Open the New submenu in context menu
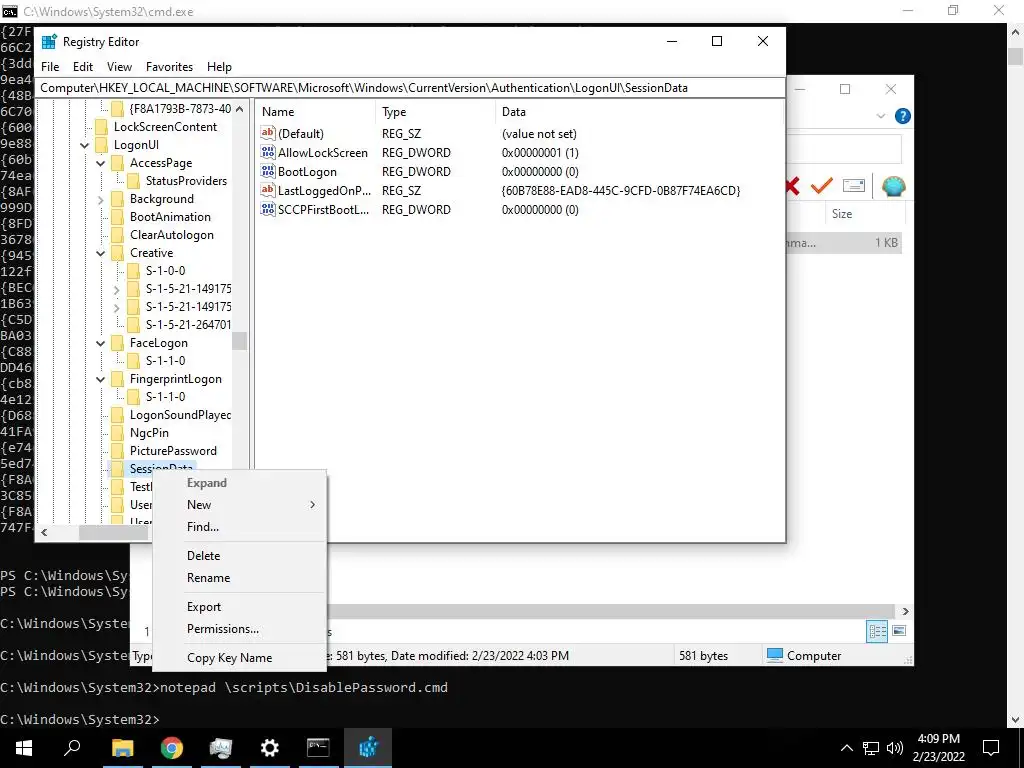This screenshot has width=1024, height=768. [240, 505]
